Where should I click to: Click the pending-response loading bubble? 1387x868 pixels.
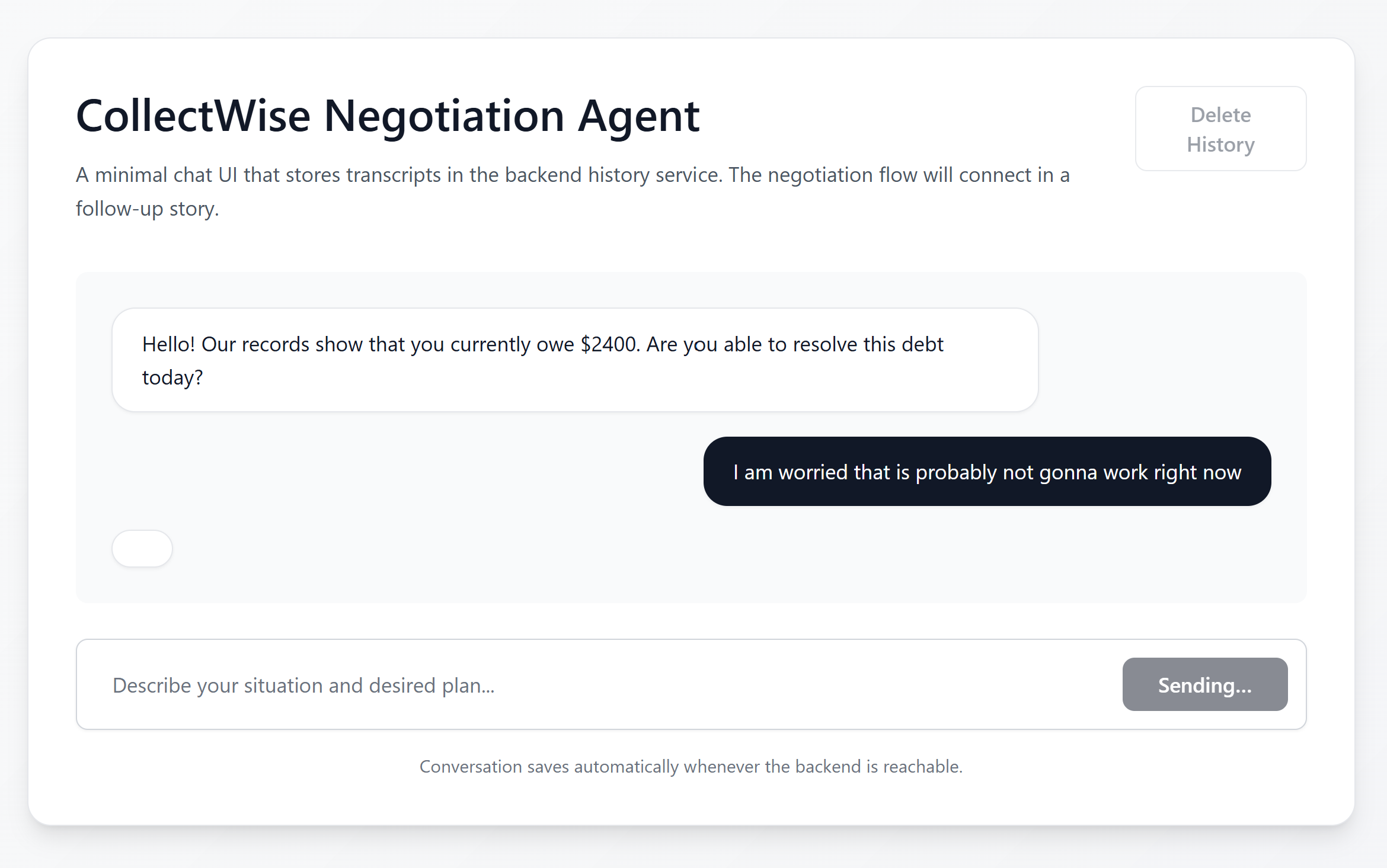tap(142, 548)
